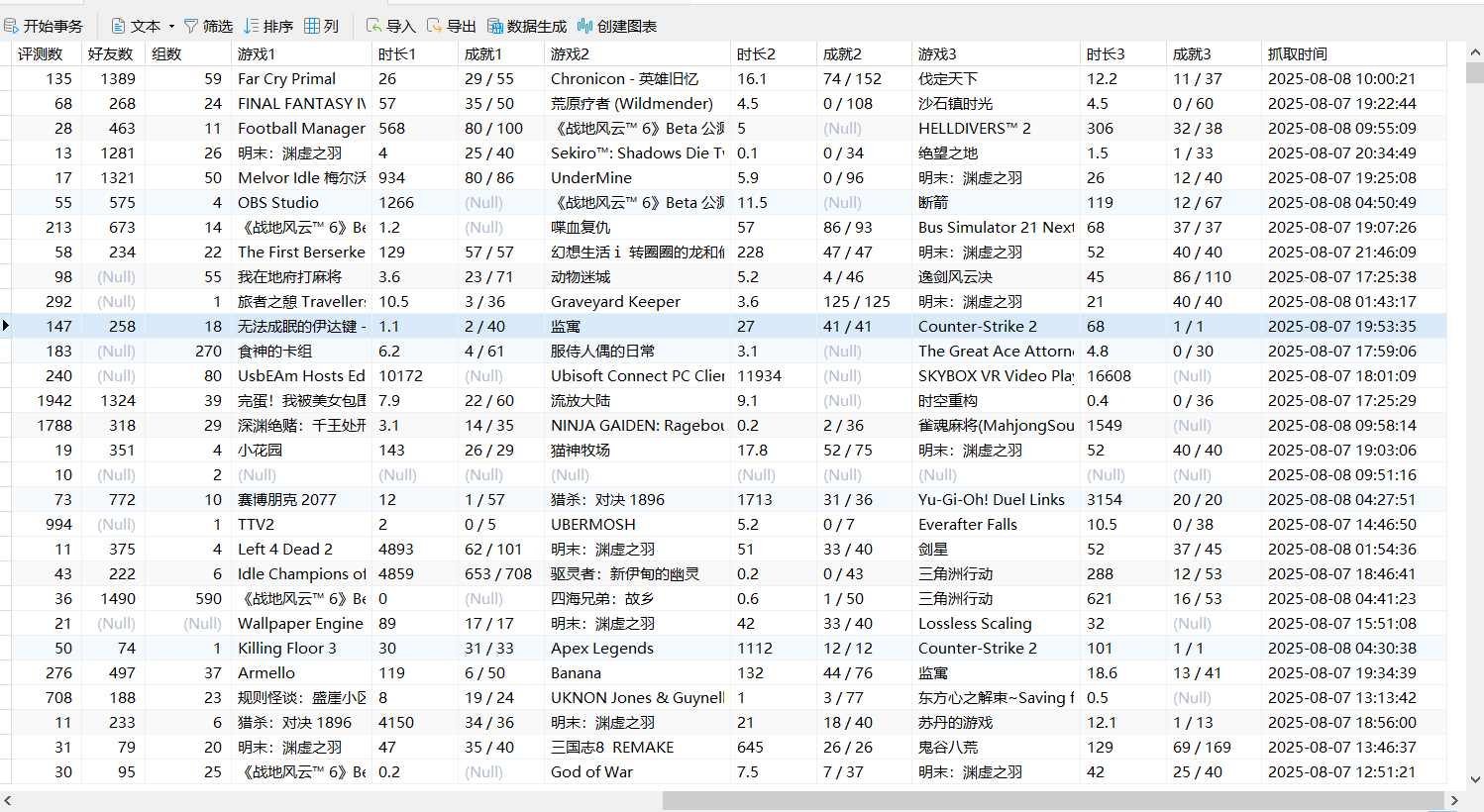Image resolution: width=1484 pixels, height=812 pixels.
Task: Open the 数据生成 data generation tool
Action: coord(494,26)
